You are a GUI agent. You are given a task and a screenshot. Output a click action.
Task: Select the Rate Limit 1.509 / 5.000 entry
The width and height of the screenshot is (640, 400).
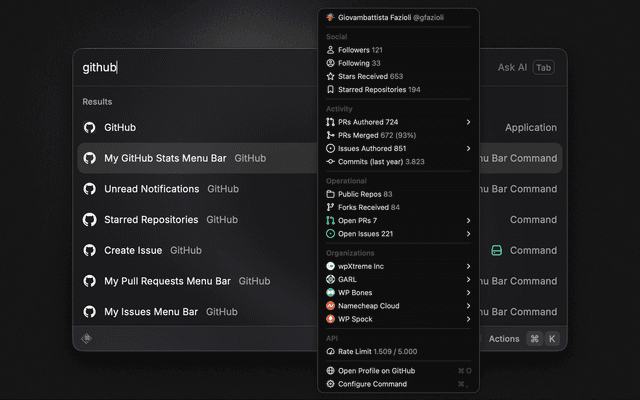click(x=398, y=351)
